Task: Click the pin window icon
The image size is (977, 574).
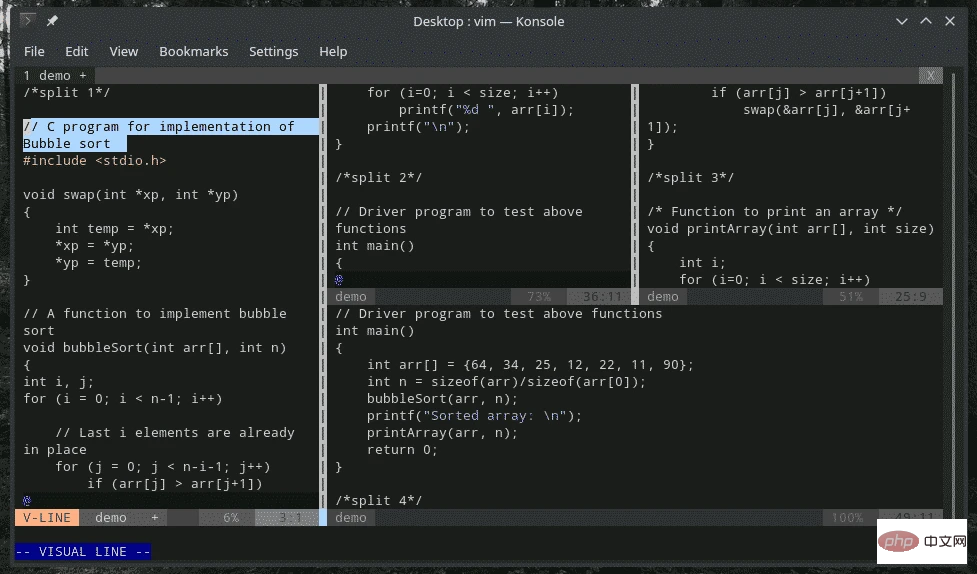Action: point(52,21)
